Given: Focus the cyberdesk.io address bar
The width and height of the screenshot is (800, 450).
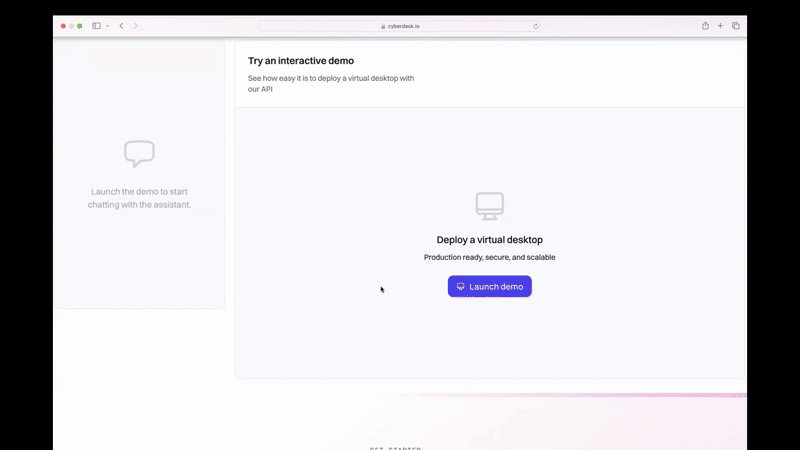Looking at the screenshot, I should [x=400, y=26].
